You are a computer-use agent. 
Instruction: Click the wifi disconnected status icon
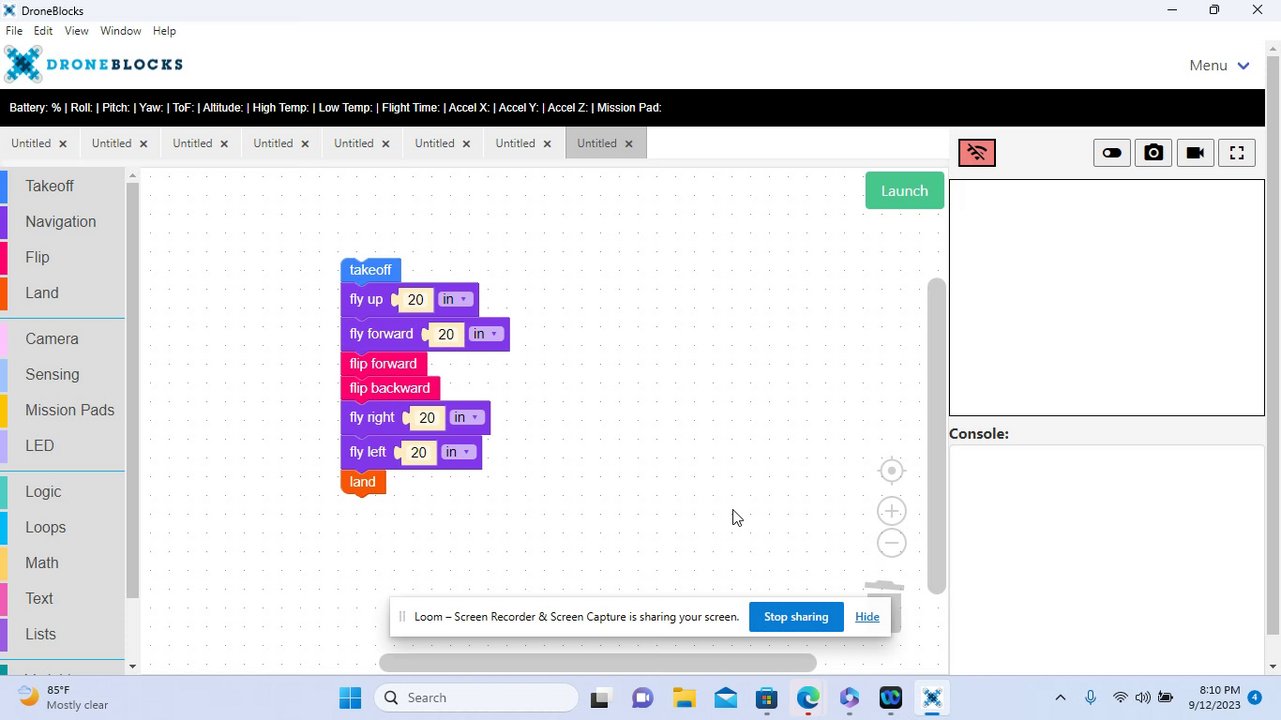977,153
